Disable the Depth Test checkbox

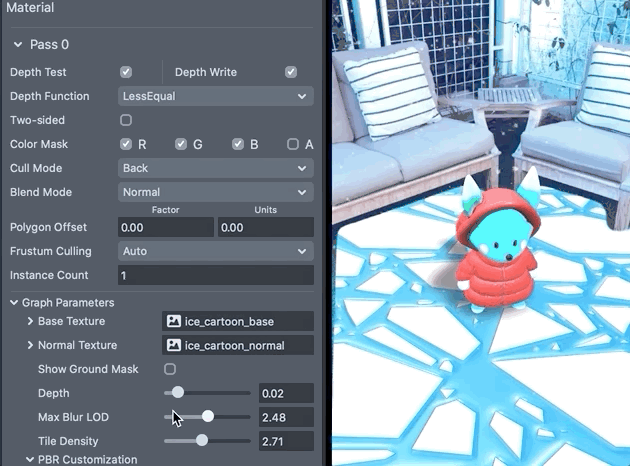tap(126, 72)
